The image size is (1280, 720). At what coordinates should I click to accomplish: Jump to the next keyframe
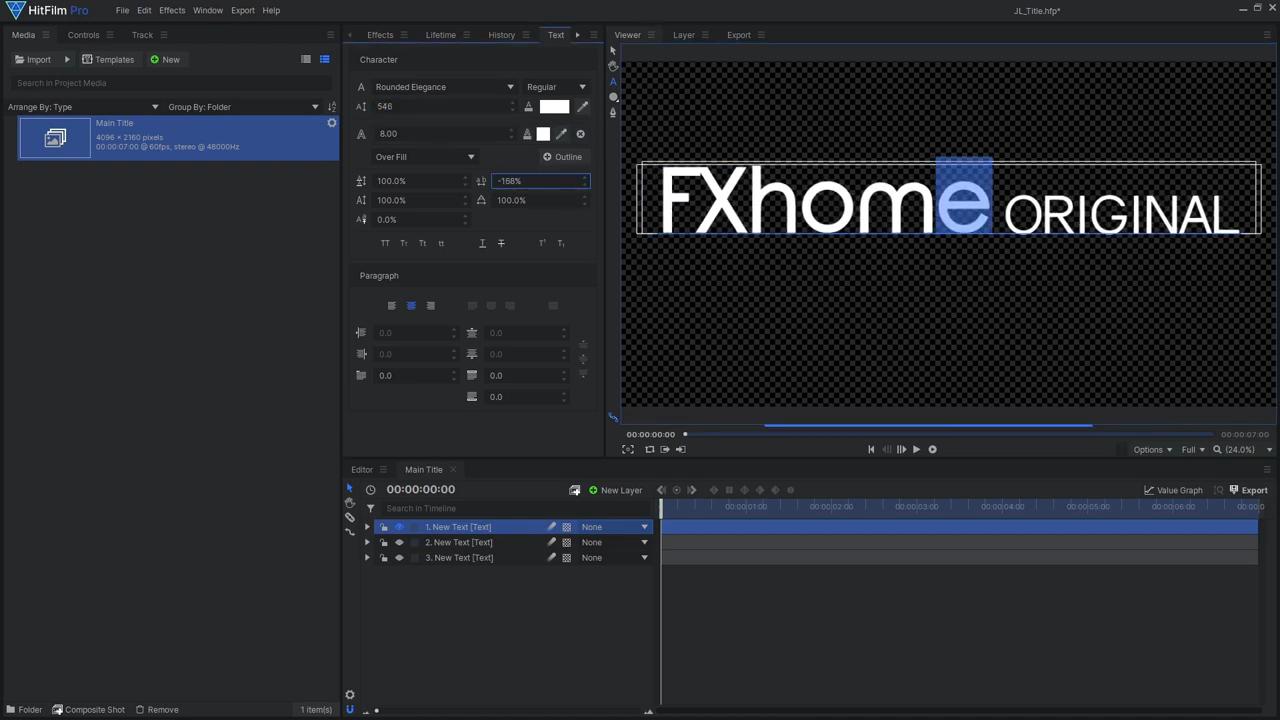coord(692,490)
